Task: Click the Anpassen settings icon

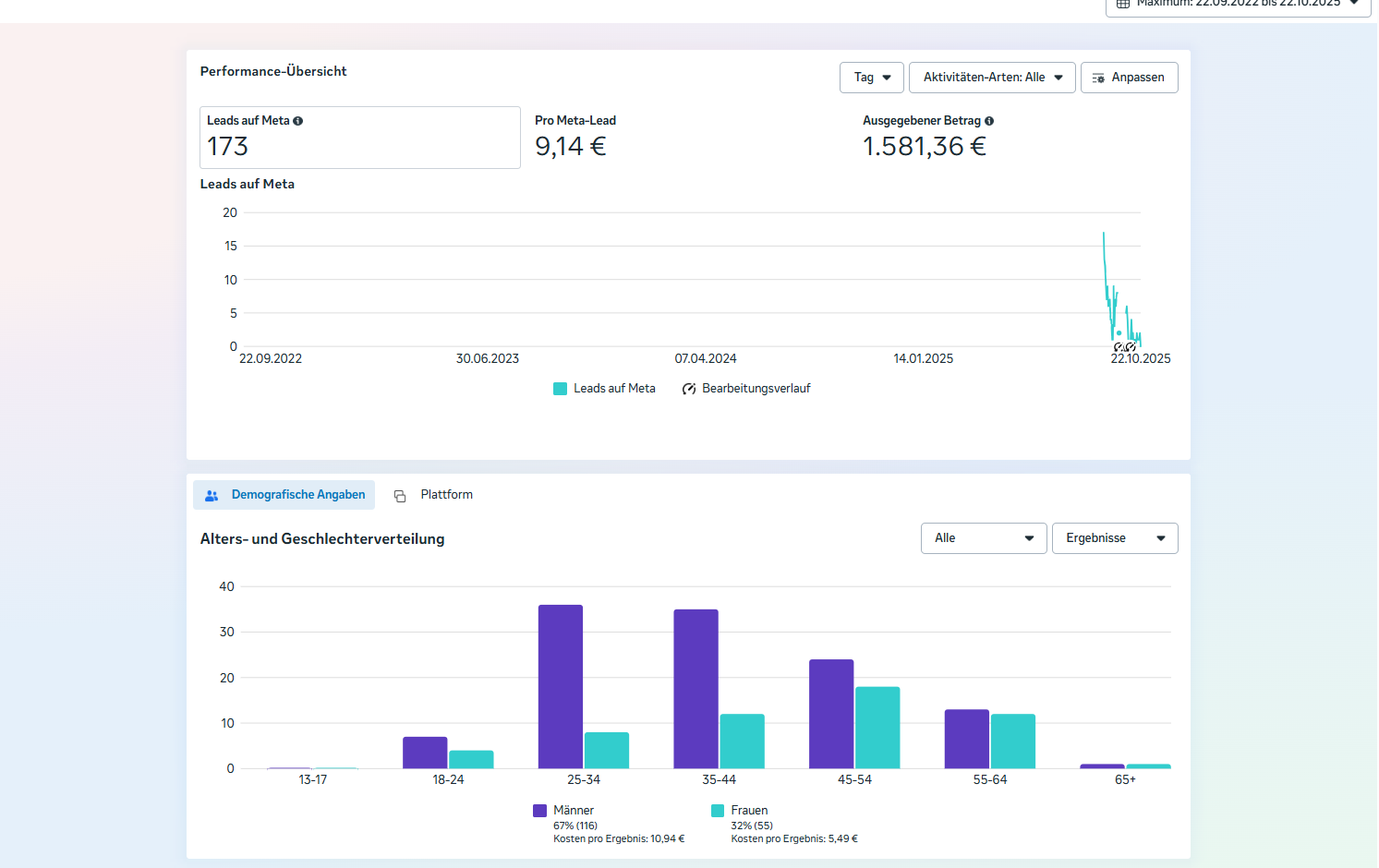Action: 1098,78
